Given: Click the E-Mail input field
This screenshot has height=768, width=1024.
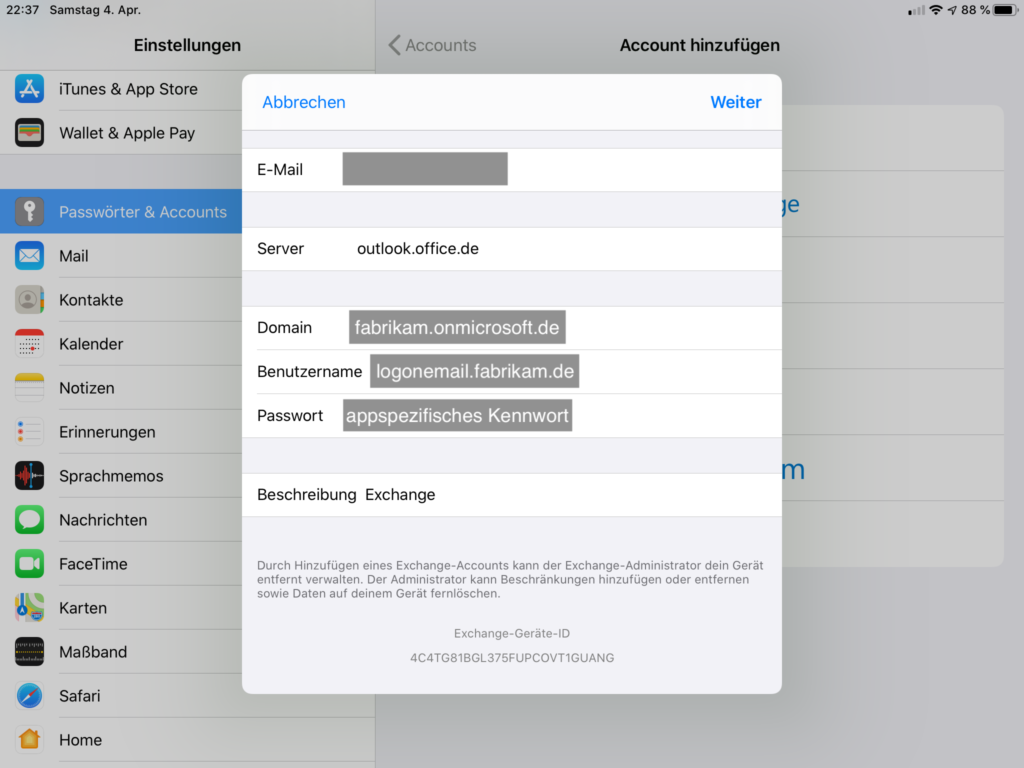Looking at the screenshot, I should pos(425,170).
